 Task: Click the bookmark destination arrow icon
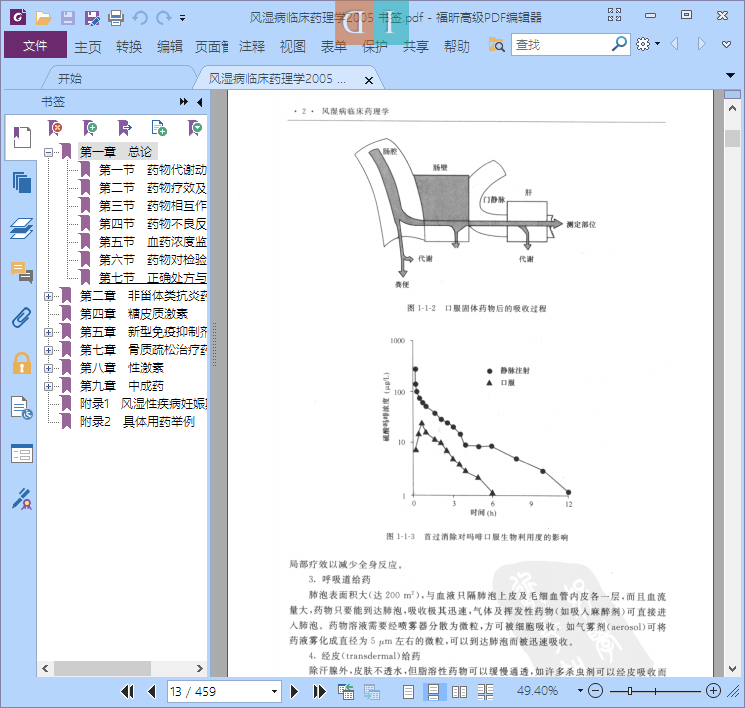click(x=124, y=128)
